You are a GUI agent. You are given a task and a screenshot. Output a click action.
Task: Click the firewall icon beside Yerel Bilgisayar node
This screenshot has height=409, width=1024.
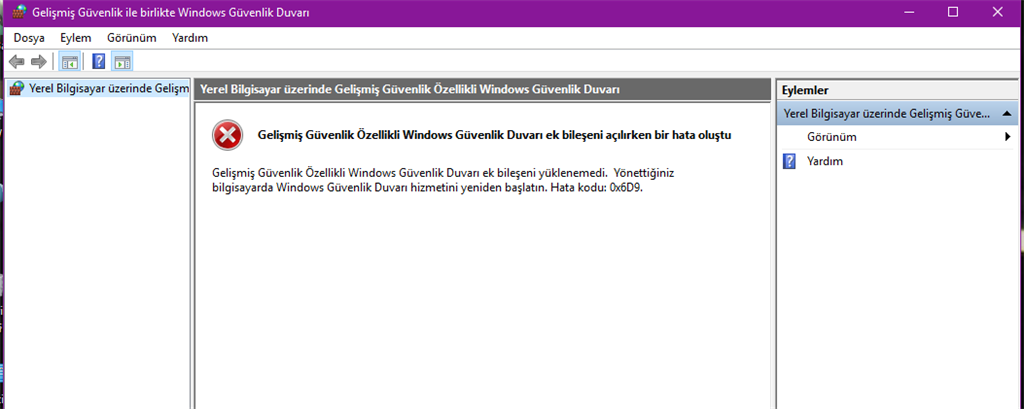tap(18, 88)
